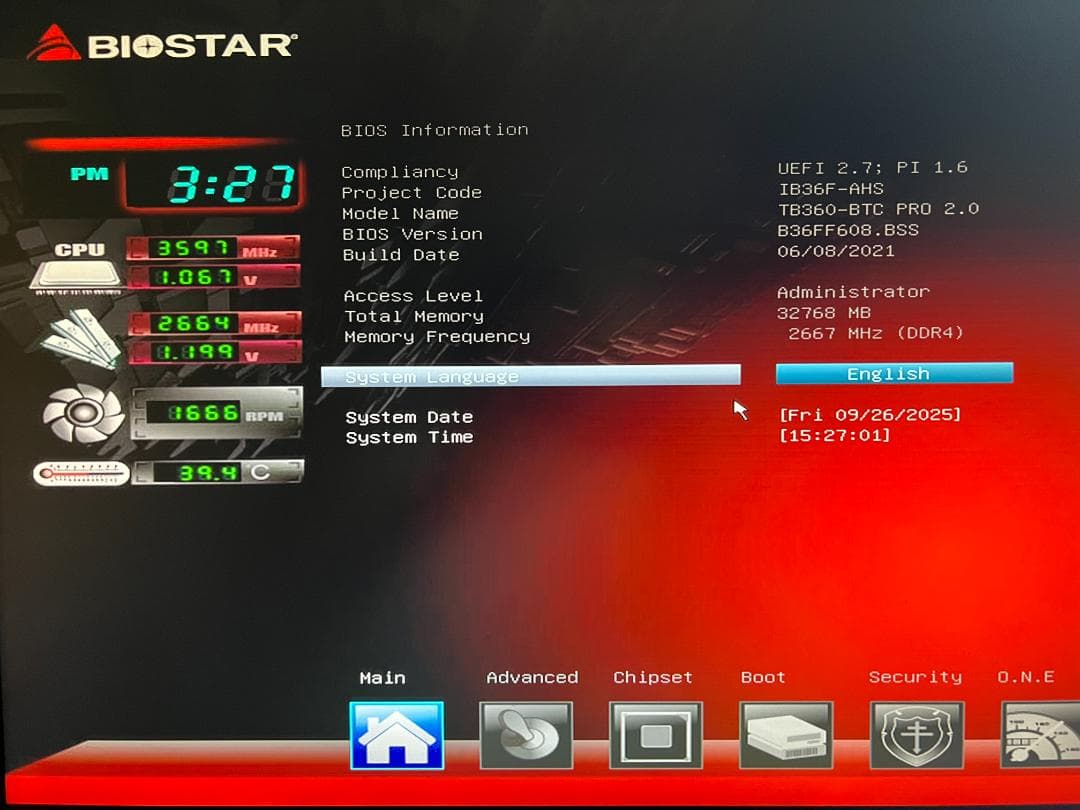Select the Security tab label
Viewport: 1080px width, 810px height.
[915, 677]
